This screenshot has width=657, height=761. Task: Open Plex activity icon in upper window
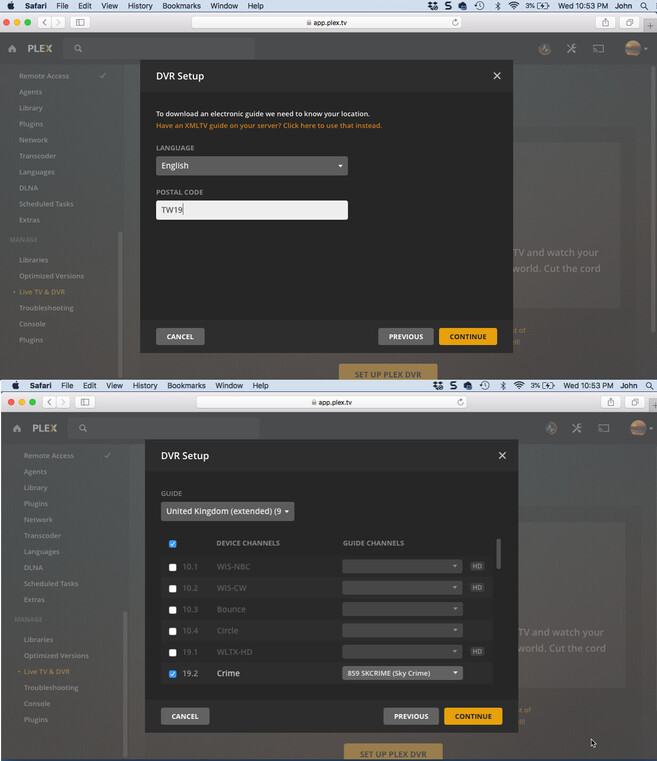point(545,49)
